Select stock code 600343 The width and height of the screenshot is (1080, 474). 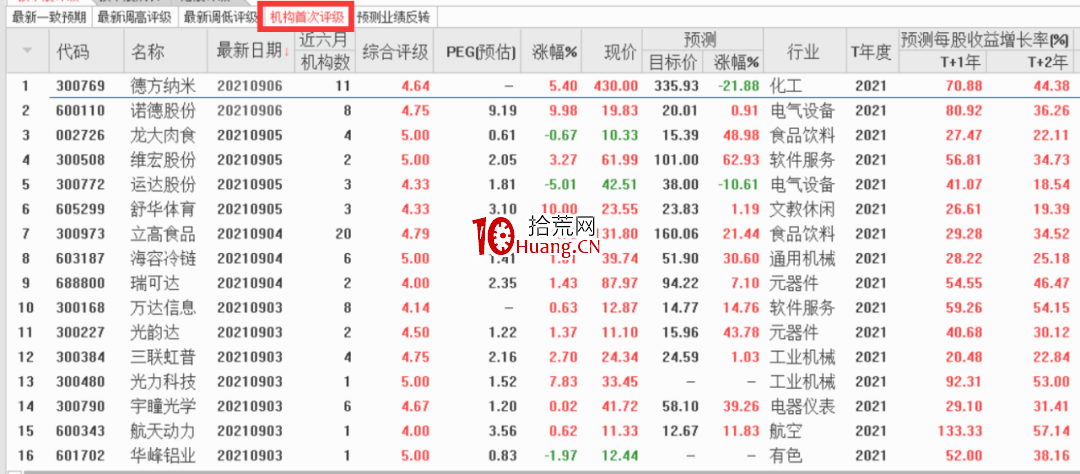pos(81,432)
